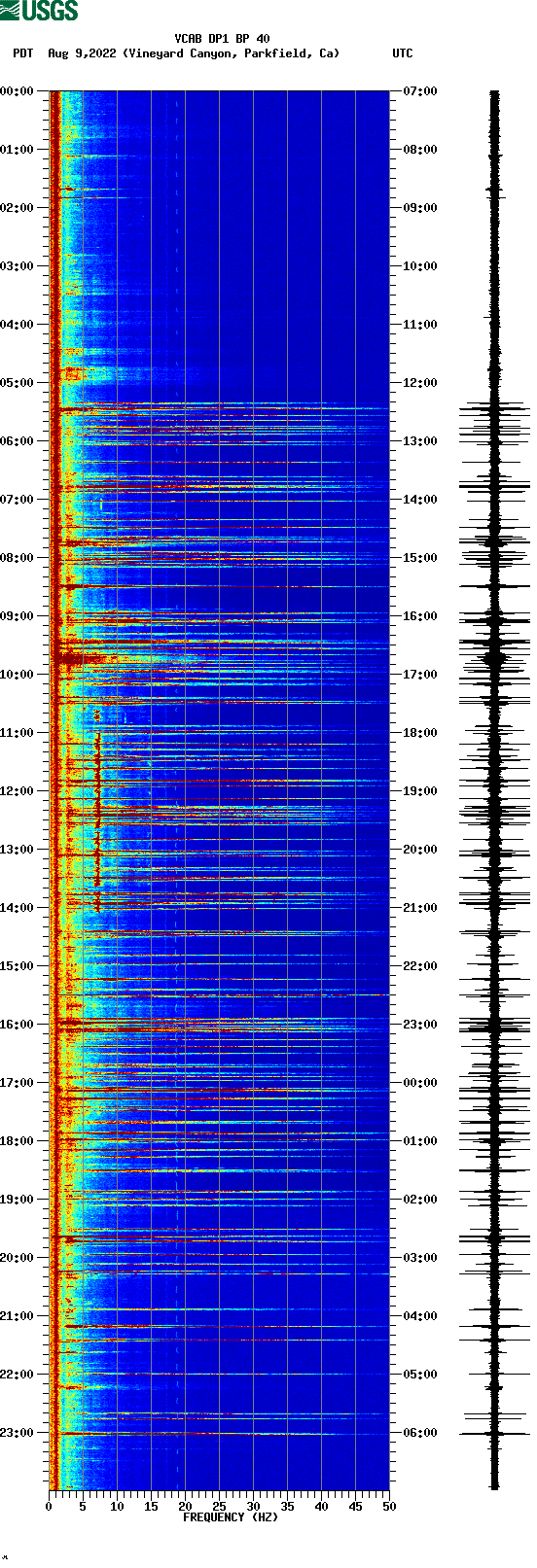Click the 02:00 label on the UTC axis
Viewport: 537px width, 1568px height.
tap(420, 1200)
